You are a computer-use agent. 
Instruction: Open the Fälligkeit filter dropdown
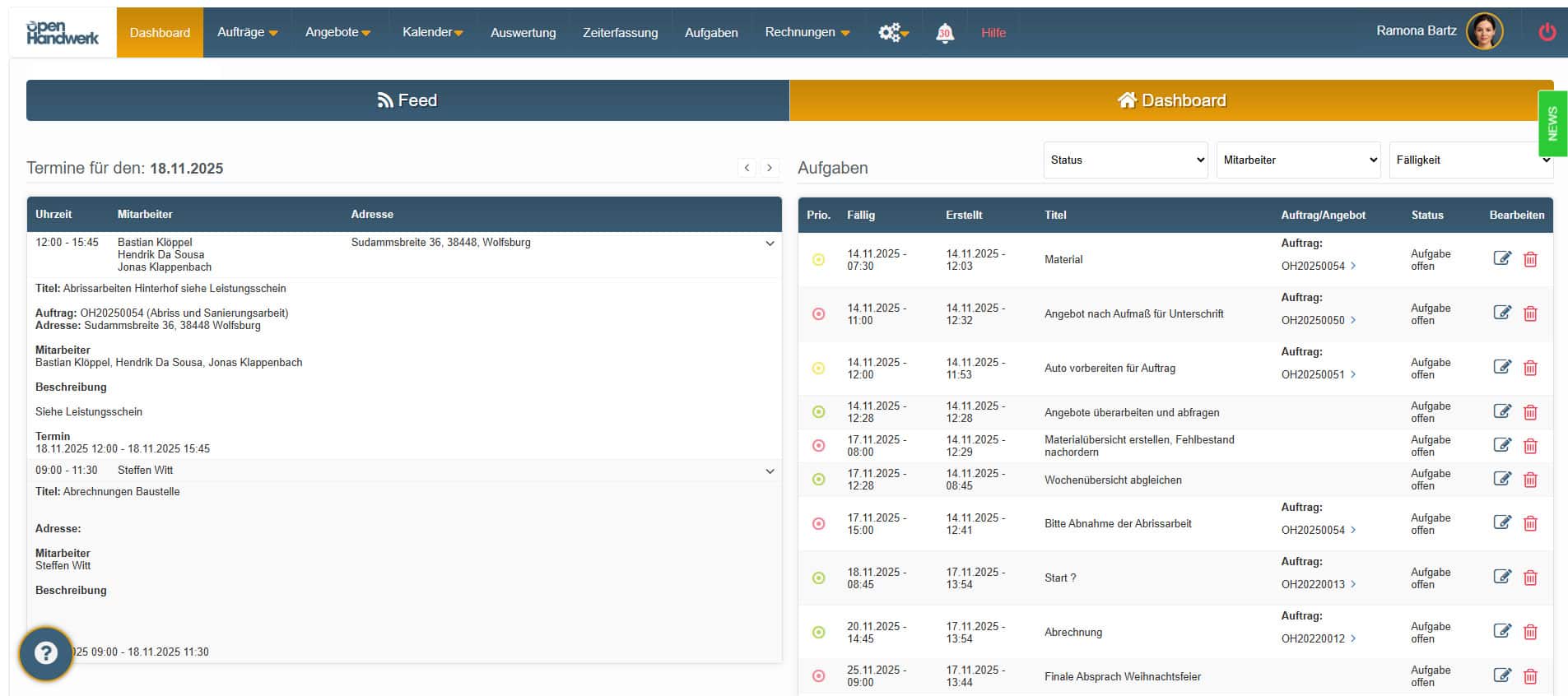pos(1470,160)
